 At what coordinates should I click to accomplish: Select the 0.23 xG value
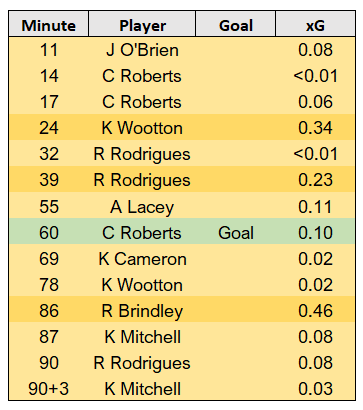tap(315, 180)
